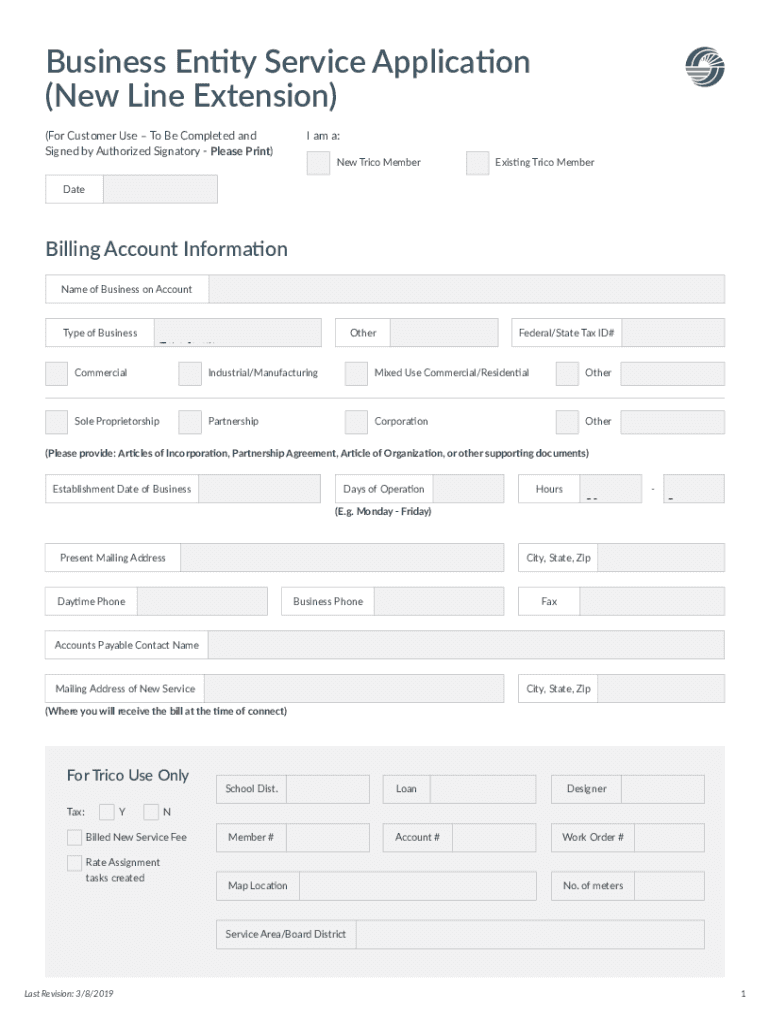
Task: Click the Trico logo icon
Action: tap(704, 67)
